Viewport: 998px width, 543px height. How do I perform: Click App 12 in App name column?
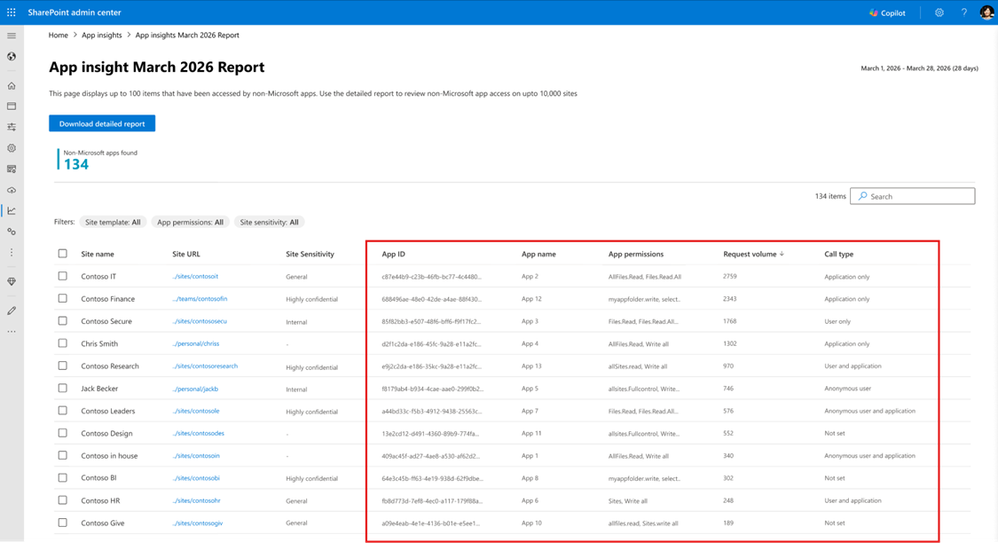[531, 299]
